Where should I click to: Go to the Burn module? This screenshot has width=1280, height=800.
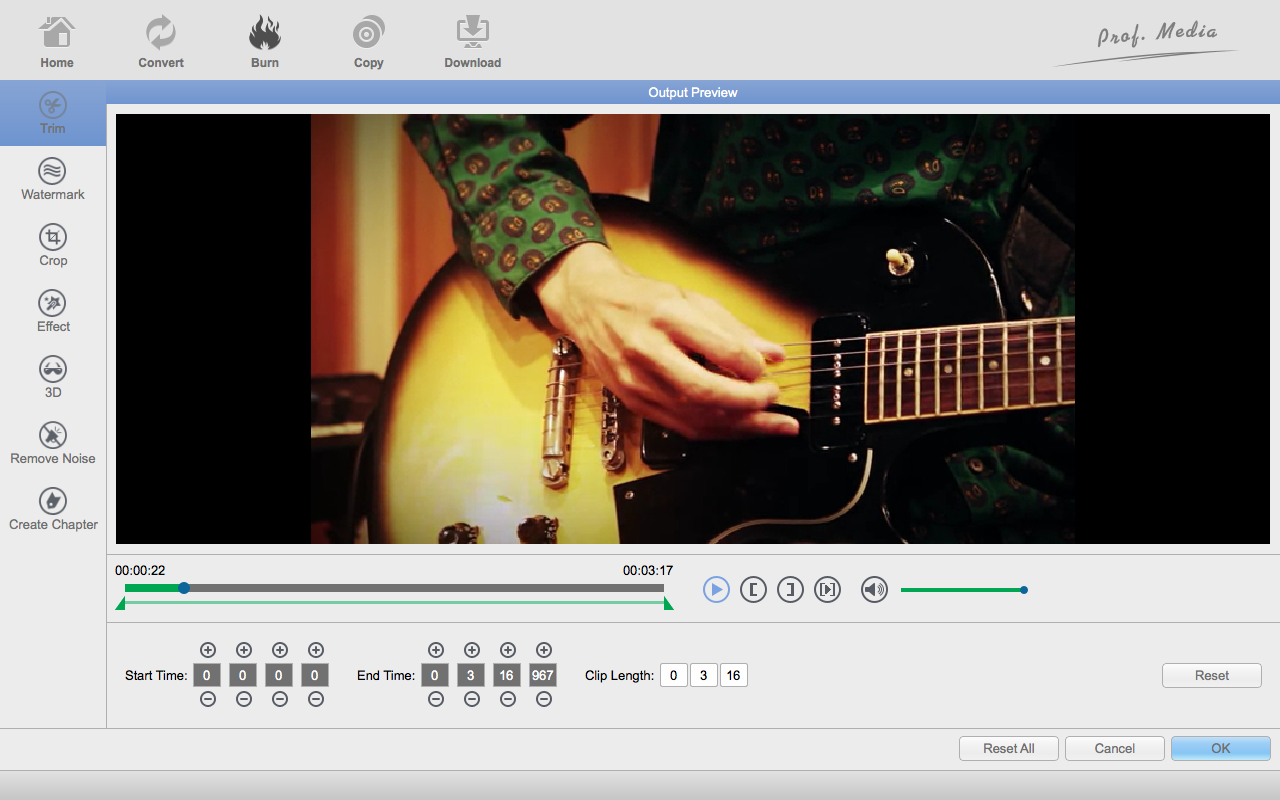click(x=265, y=42)
